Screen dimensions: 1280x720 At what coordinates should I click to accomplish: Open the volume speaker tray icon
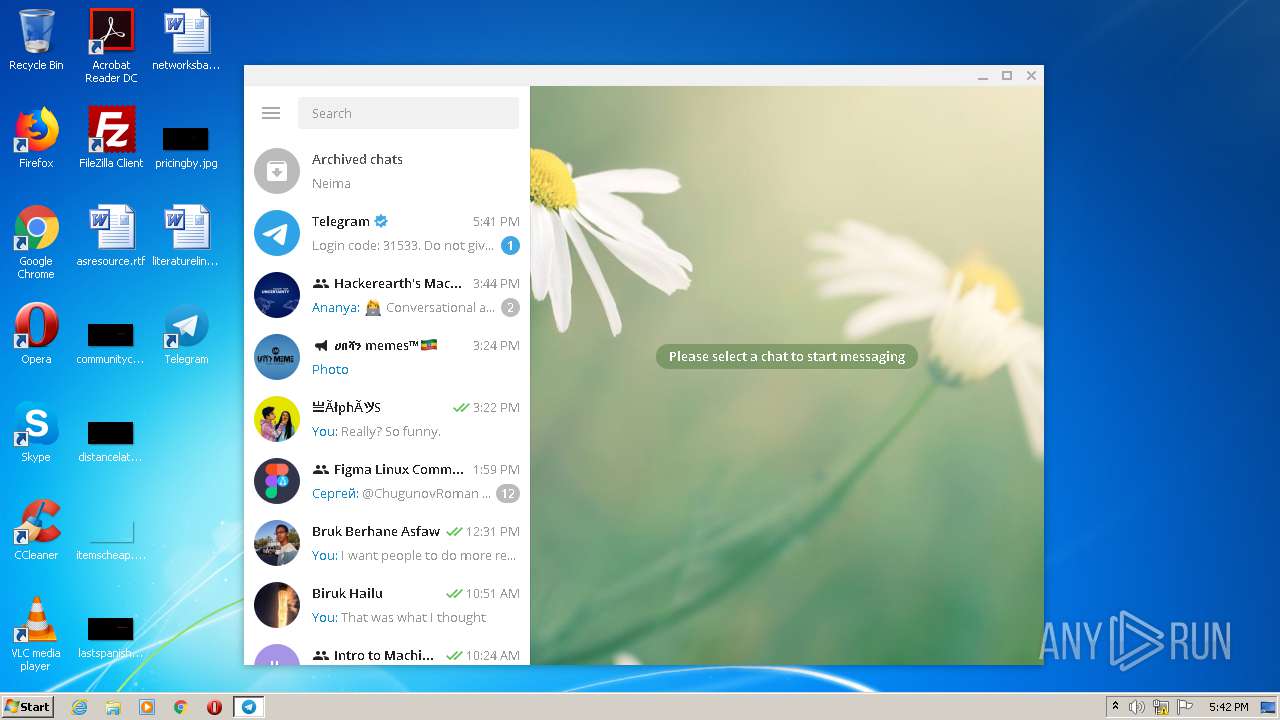[1137, 707]
